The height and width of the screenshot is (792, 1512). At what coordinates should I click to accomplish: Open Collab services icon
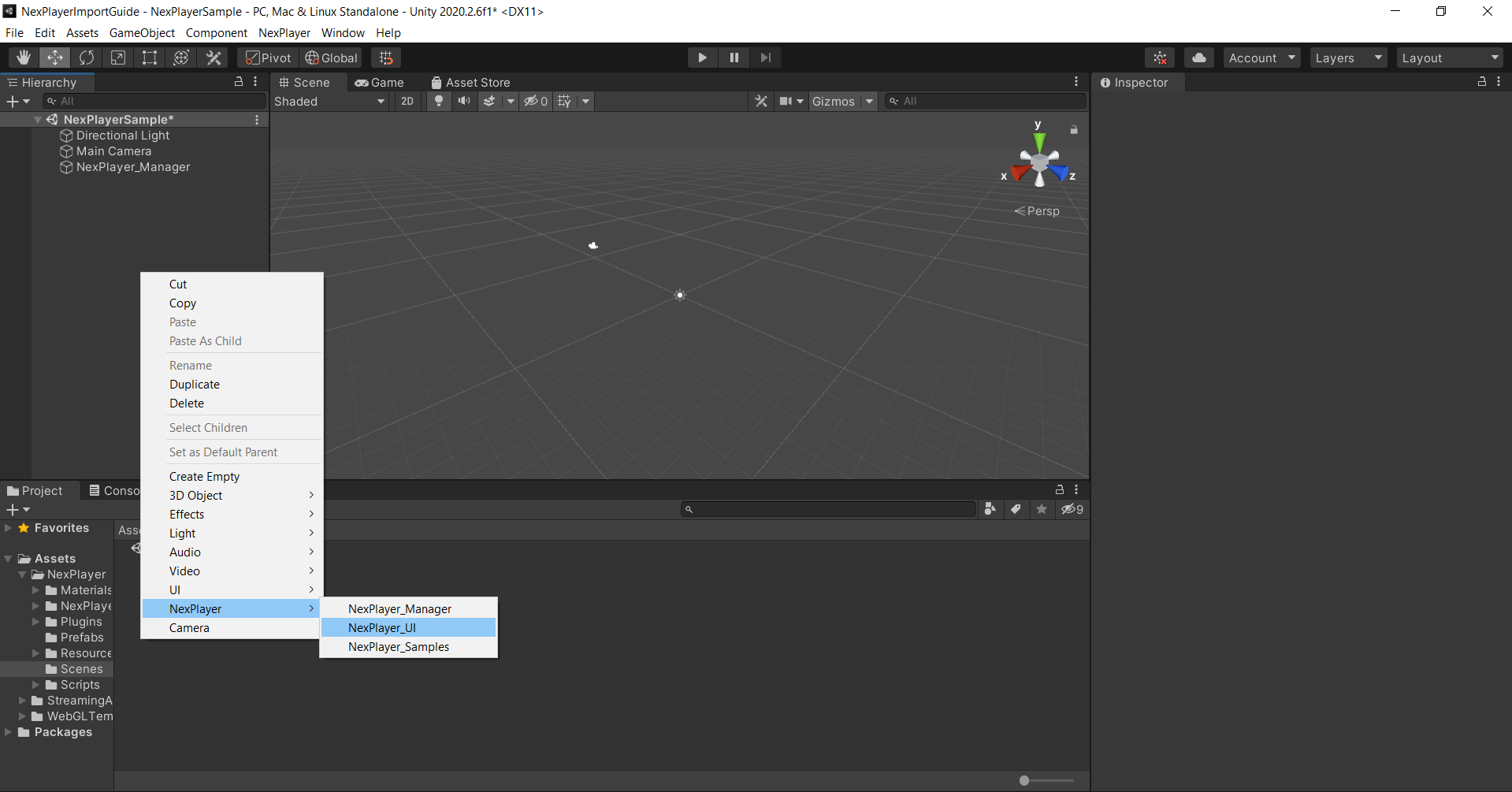[x=1160, y=58]
